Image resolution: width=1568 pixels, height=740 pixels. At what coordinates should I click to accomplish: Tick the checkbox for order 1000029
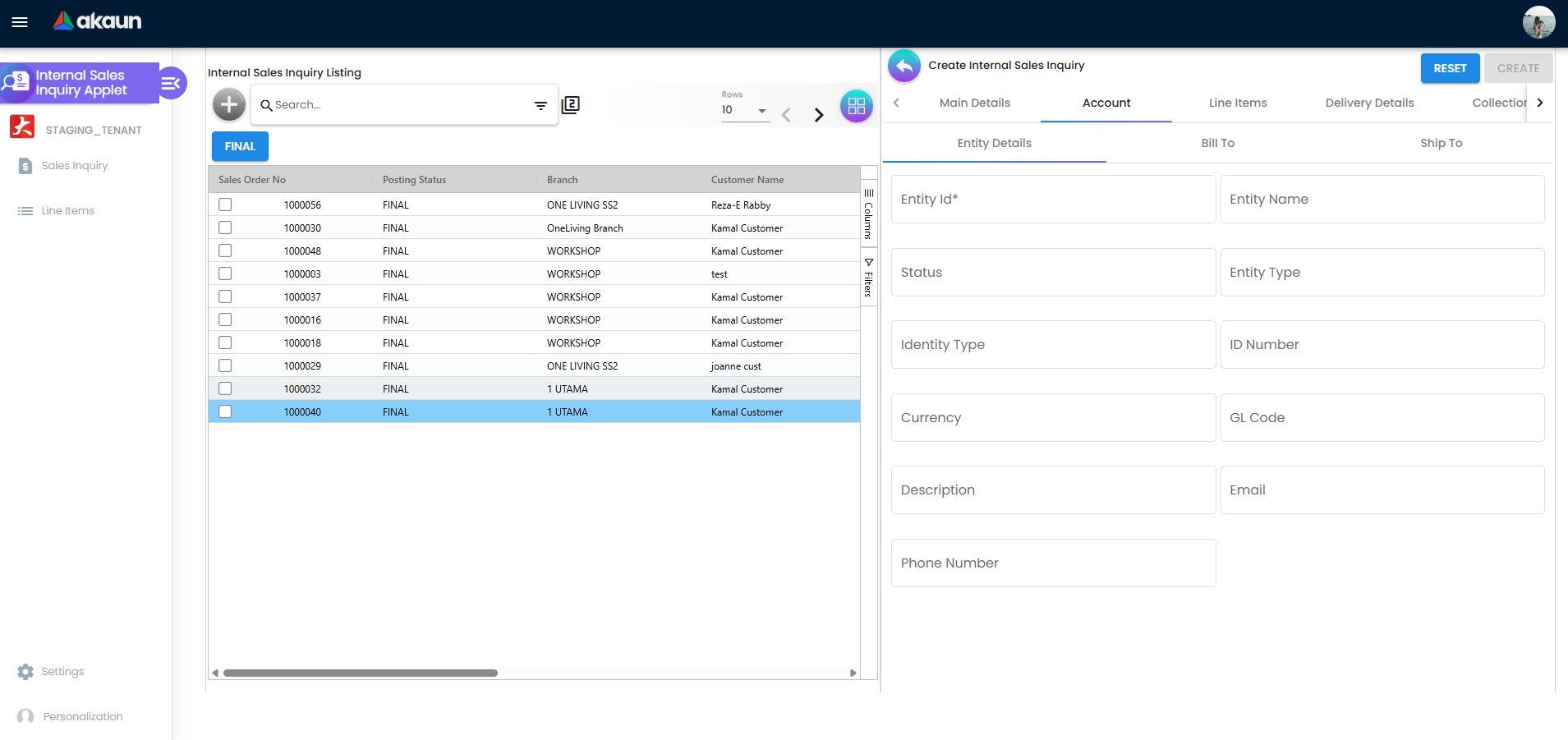tap(225, 365)
